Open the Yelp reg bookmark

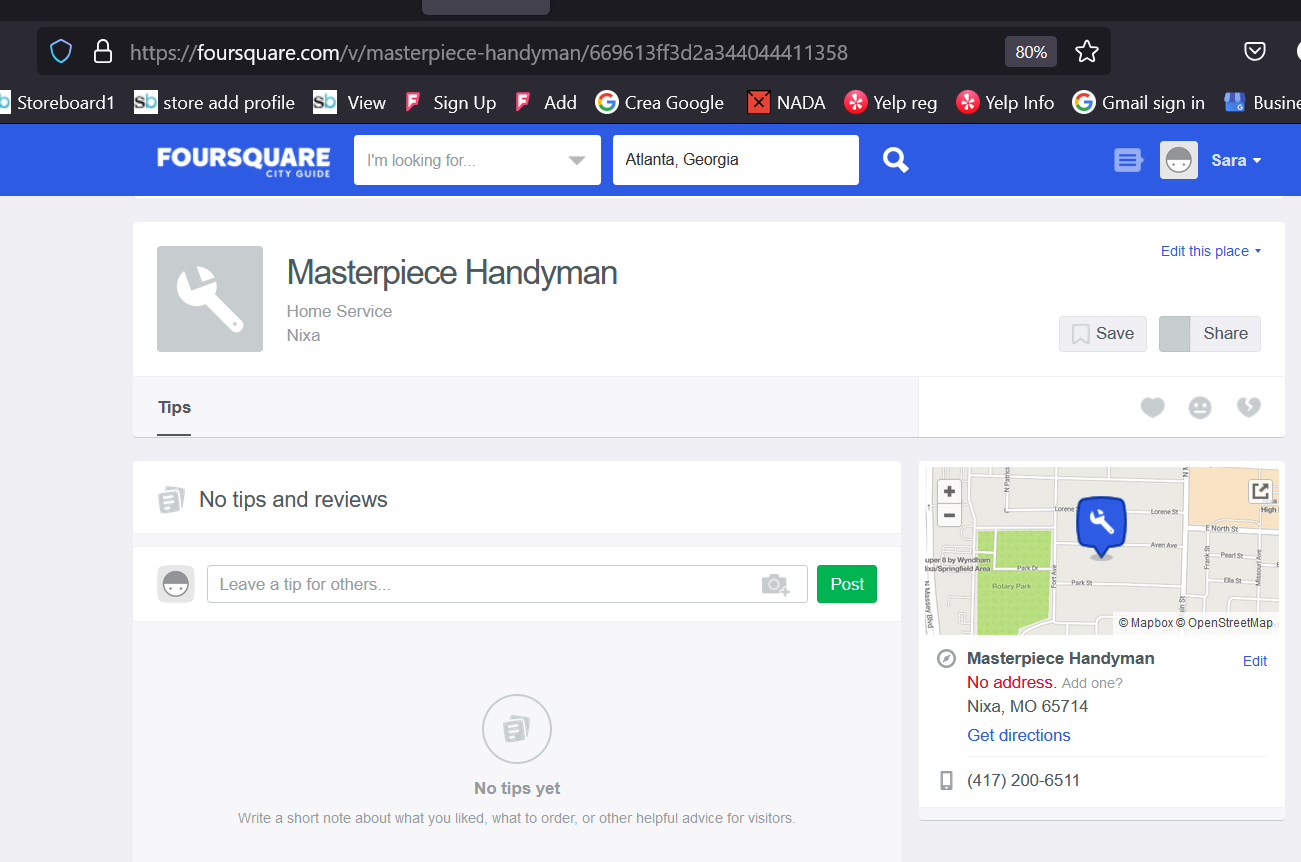pyautogui.click(x=891, y=102)
